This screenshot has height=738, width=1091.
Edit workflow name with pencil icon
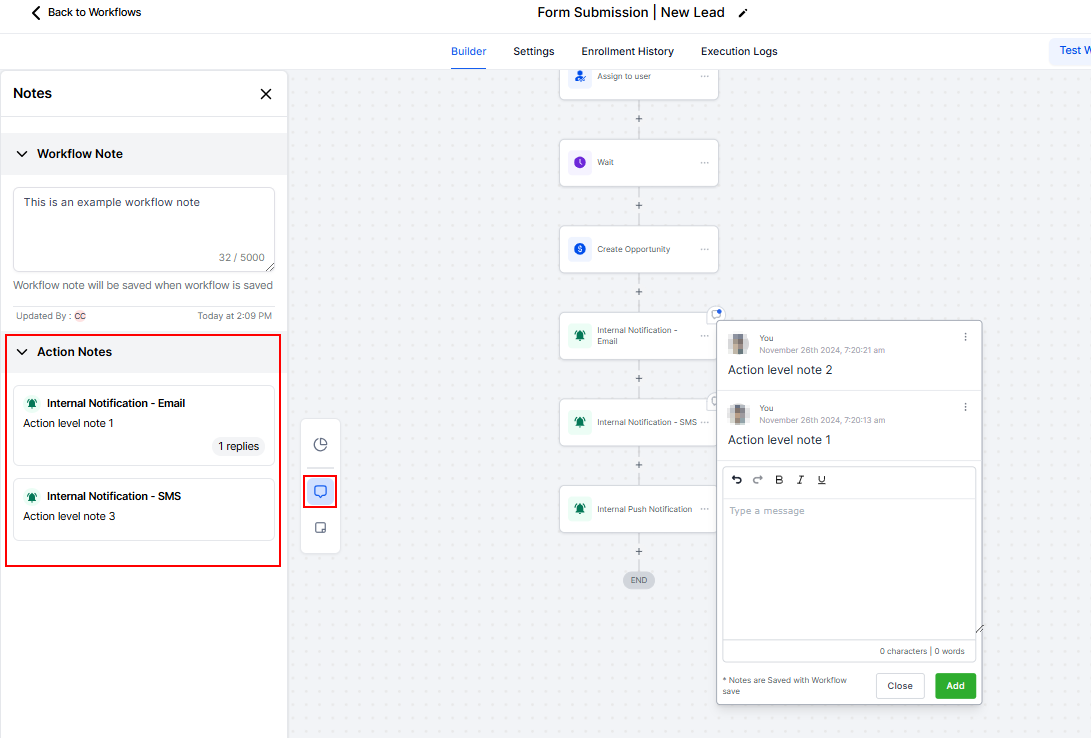click(742, 13)
